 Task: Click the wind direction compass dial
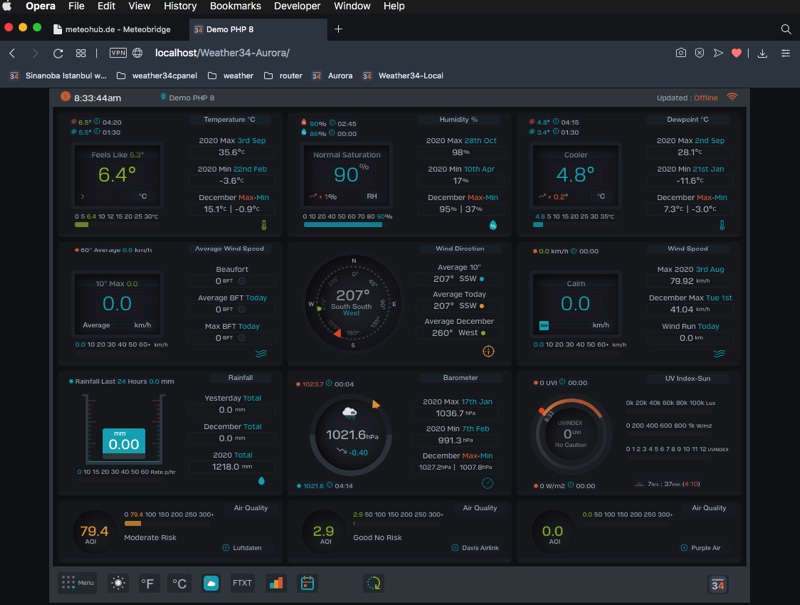point(353,303)
